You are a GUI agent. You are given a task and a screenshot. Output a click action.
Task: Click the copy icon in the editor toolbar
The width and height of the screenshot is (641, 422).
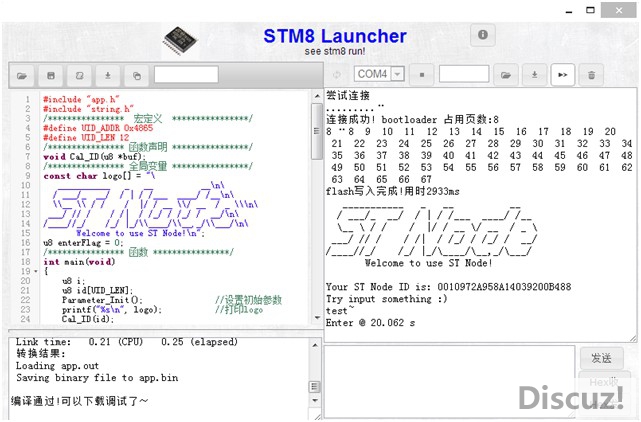point(137,76)
